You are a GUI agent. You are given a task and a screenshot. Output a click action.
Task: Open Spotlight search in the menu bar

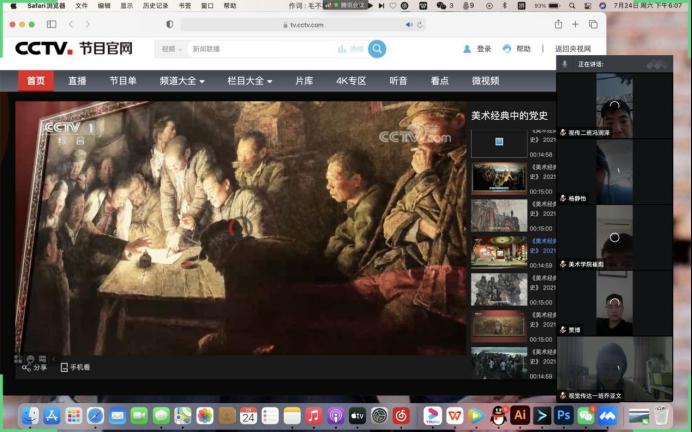572,6
